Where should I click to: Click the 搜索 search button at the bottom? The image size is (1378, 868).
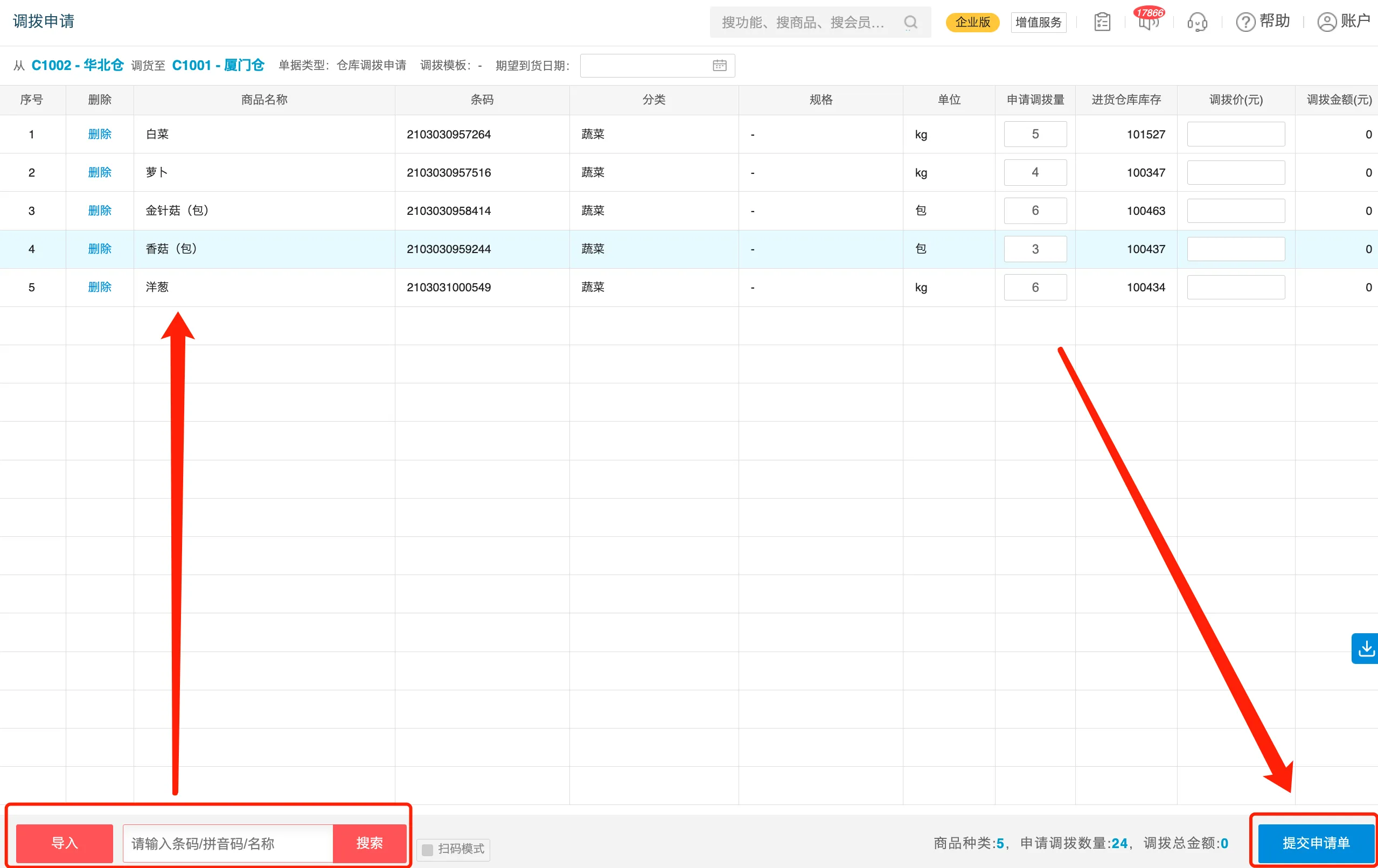(x=370, y=843)
